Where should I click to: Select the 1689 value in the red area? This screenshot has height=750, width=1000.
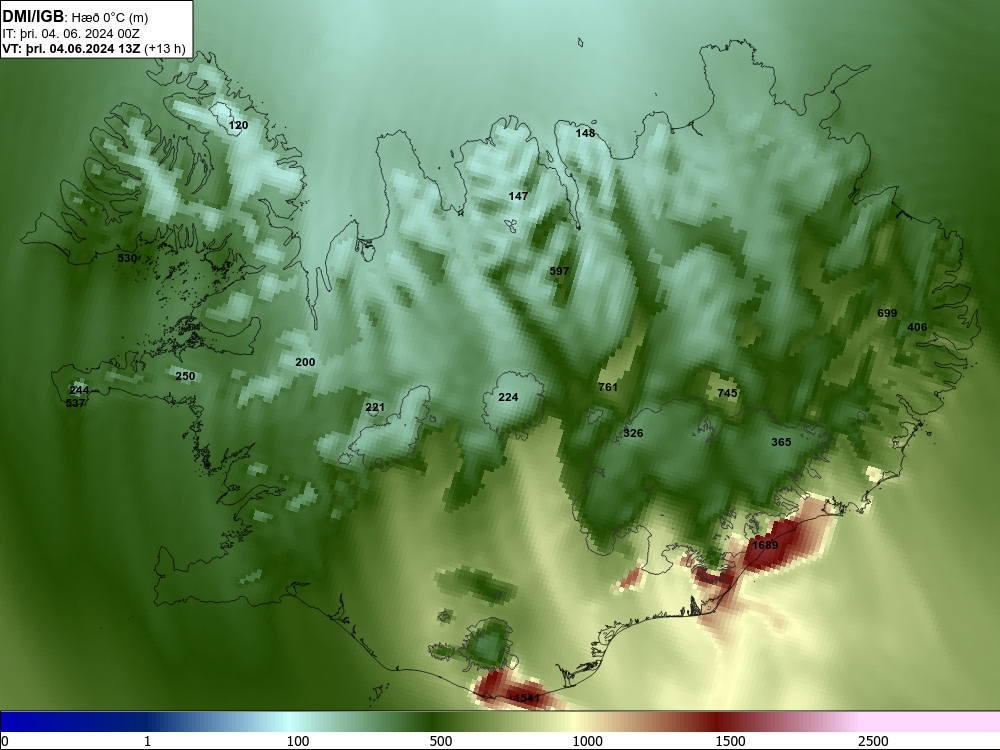point(765,545)
